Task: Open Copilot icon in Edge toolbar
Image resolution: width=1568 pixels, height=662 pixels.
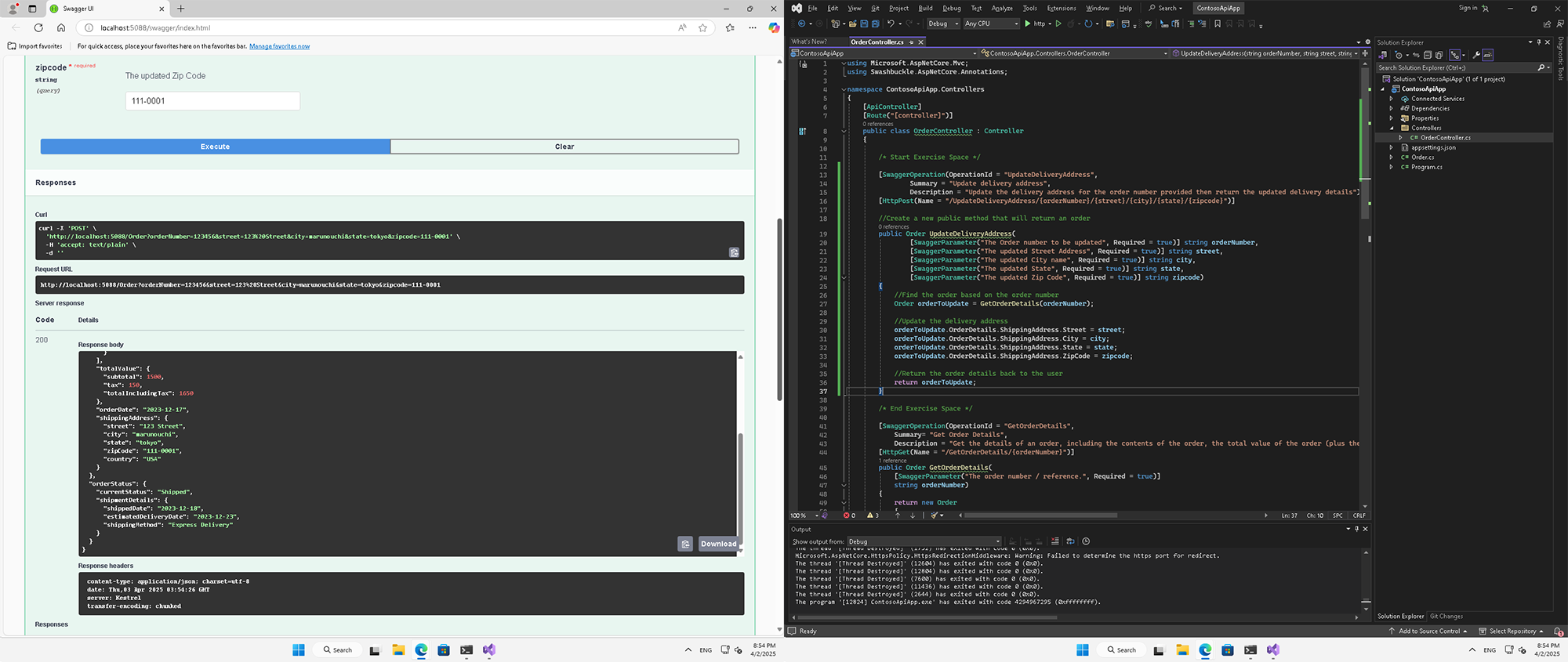Action: pos(774,27)
